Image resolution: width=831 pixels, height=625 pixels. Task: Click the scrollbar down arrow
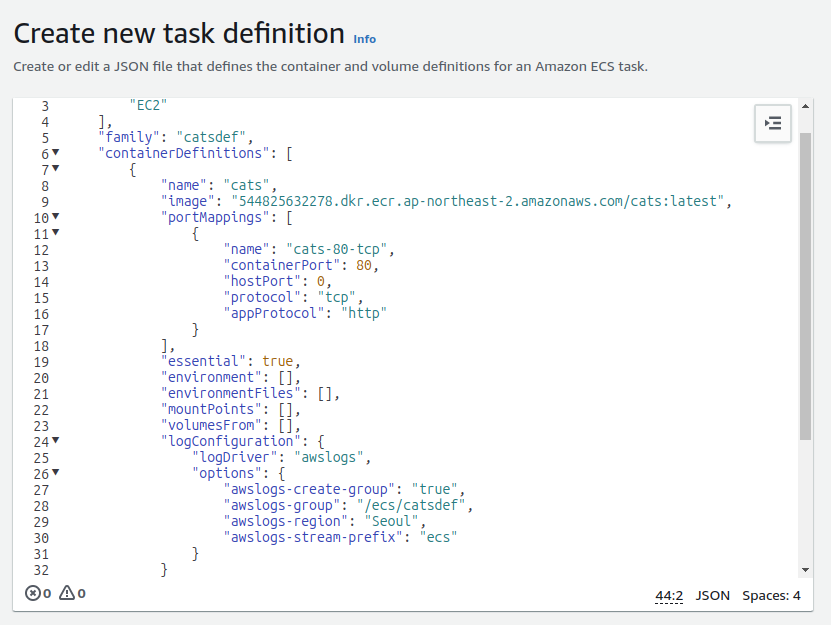(806, 569)
